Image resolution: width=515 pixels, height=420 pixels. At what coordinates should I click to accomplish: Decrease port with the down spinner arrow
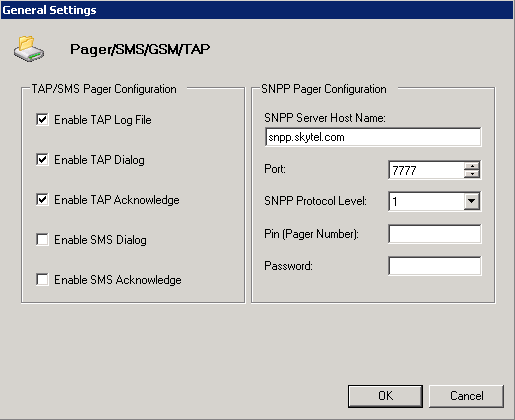tap(472, 174)
